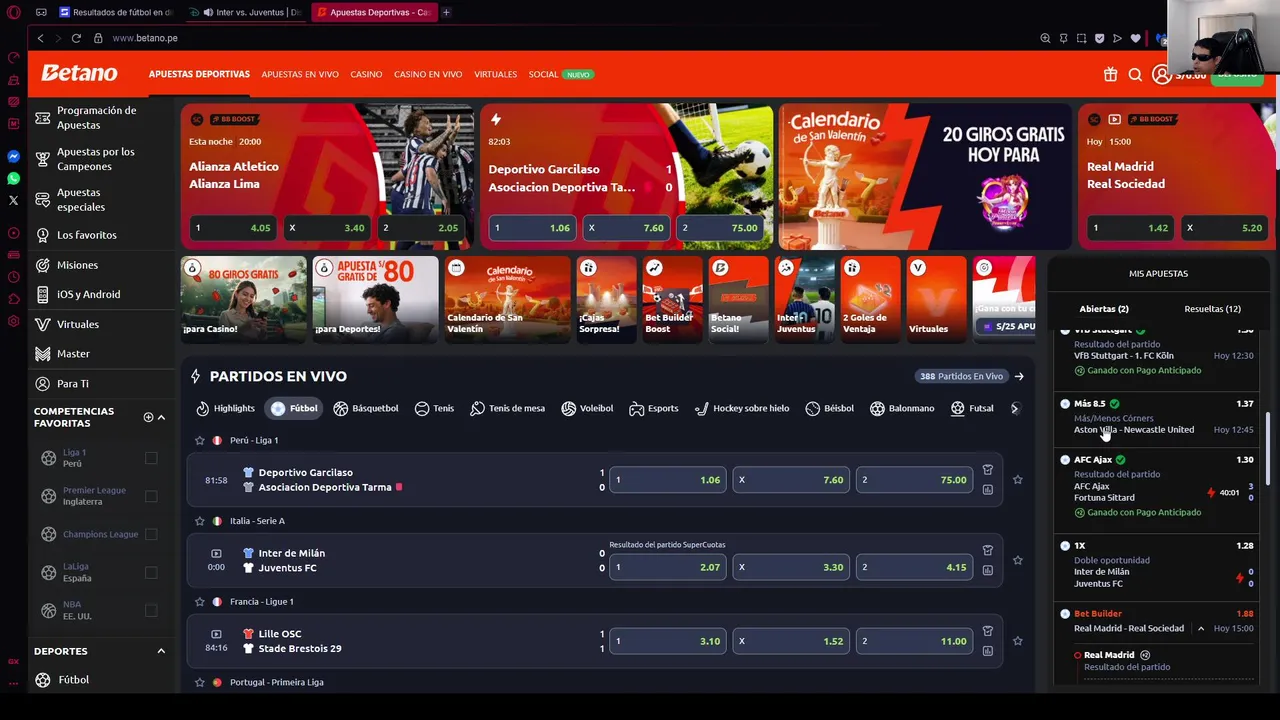Open the X (Twitter) sidebar icon

click(13, 201)
